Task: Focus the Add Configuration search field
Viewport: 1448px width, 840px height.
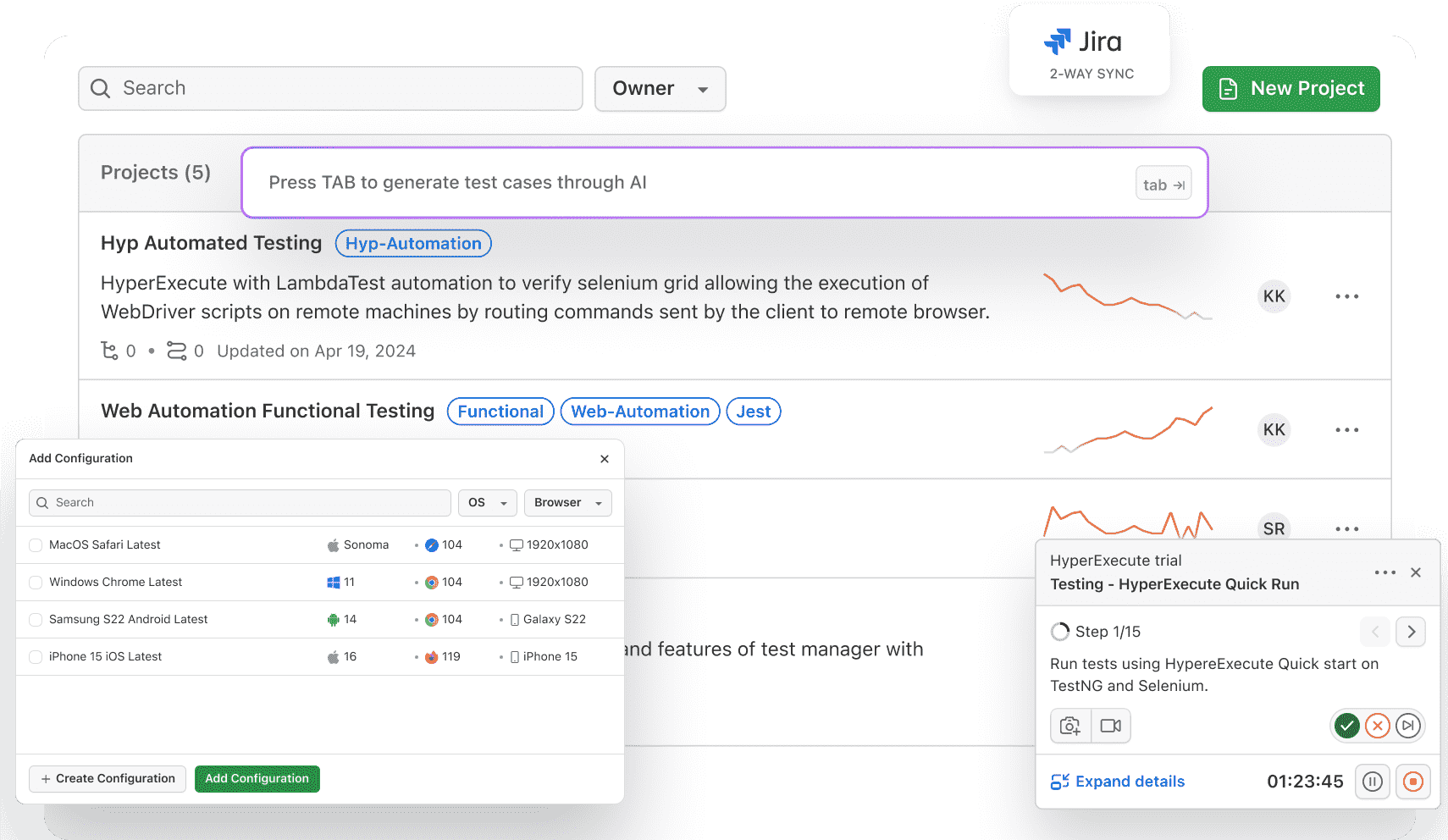Action: [240, 503]
